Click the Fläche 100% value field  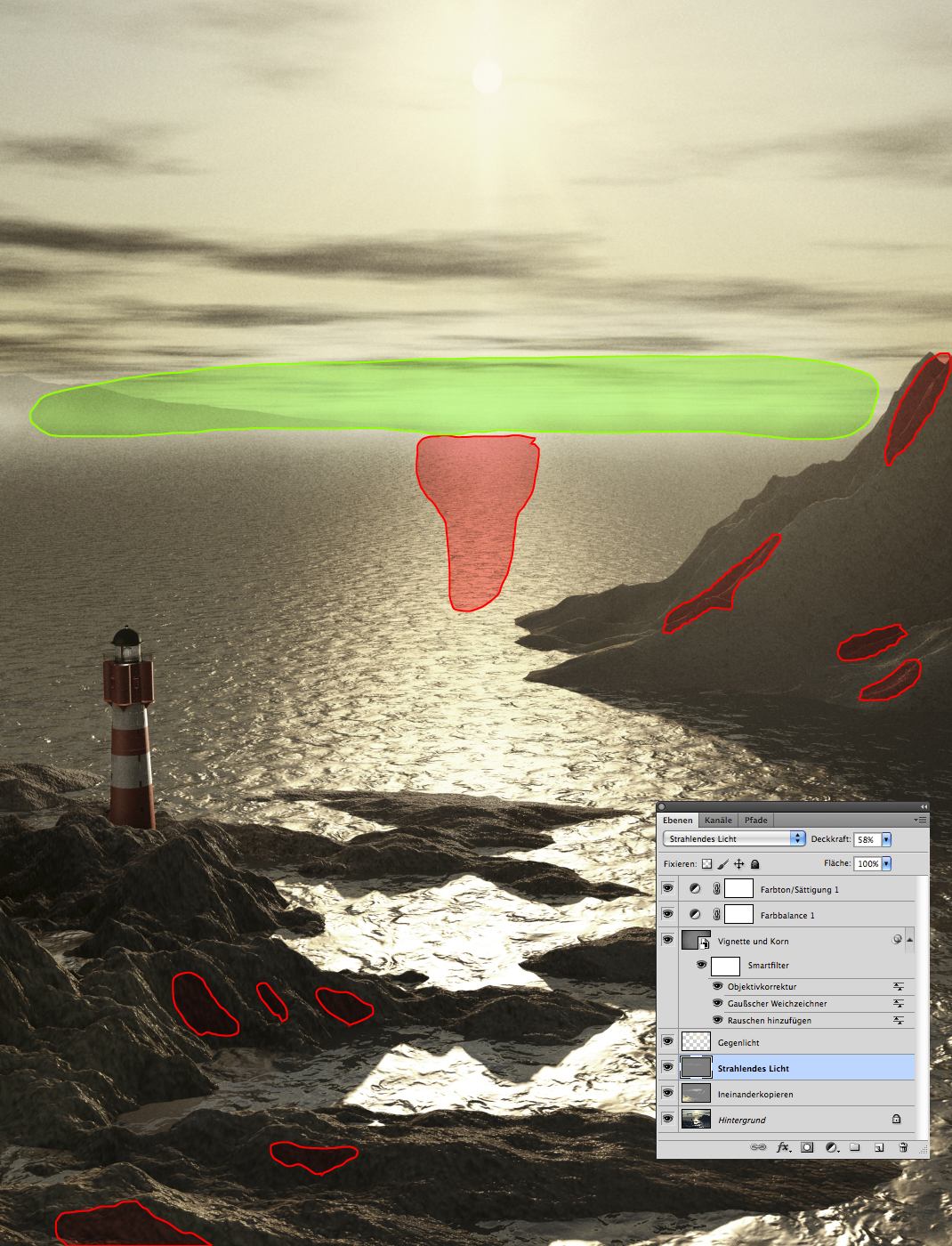coord(867,863)
